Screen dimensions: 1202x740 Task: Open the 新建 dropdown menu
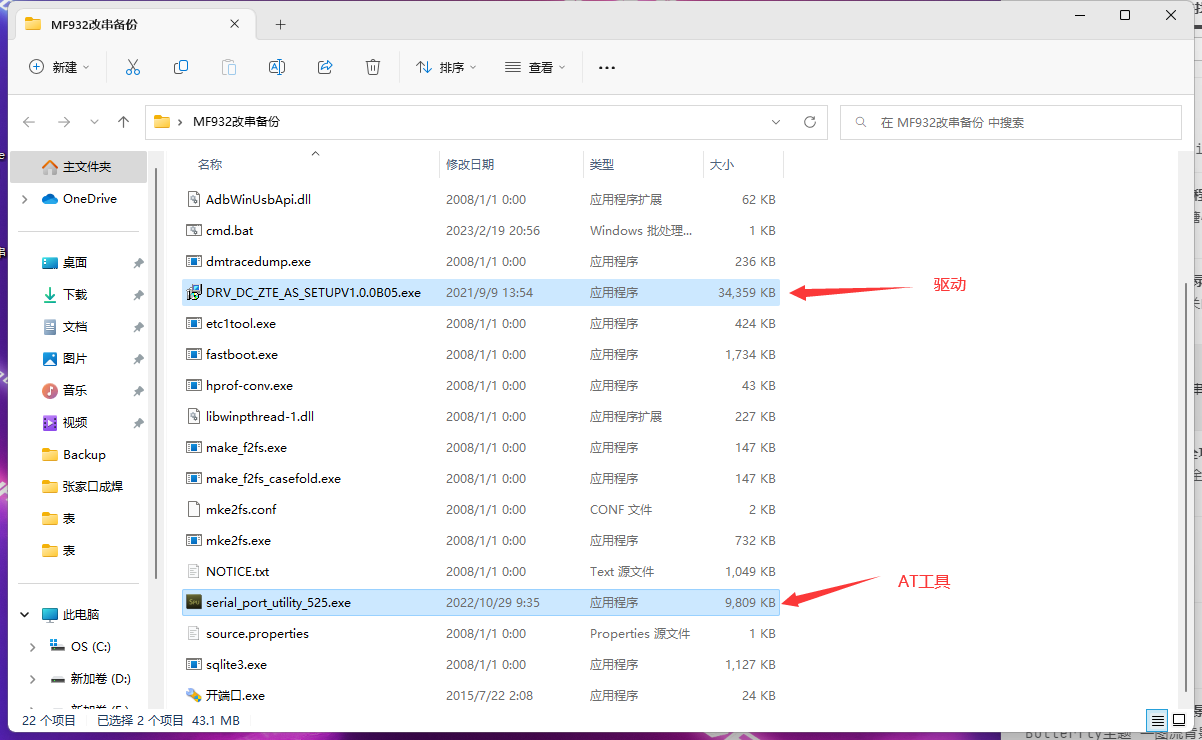coord(59,67)
